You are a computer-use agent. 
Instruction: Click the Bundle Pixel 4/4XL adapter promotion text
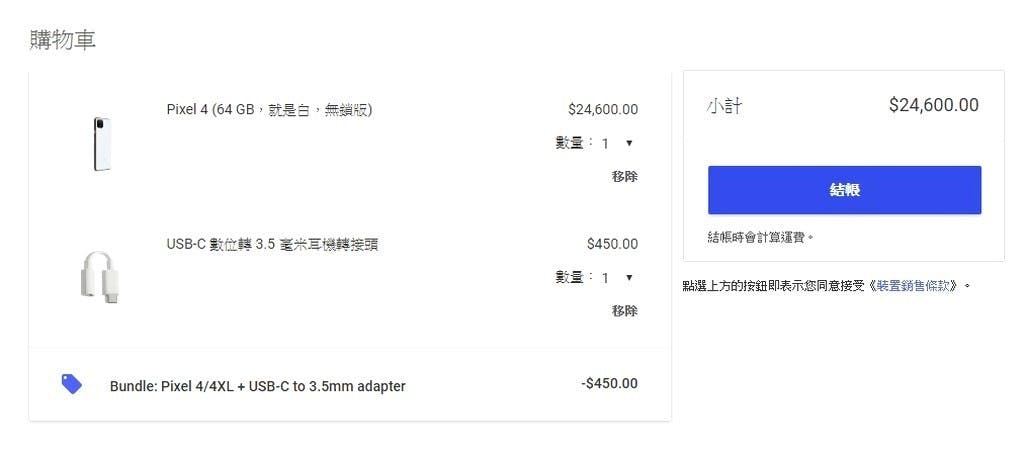point(257,386)
